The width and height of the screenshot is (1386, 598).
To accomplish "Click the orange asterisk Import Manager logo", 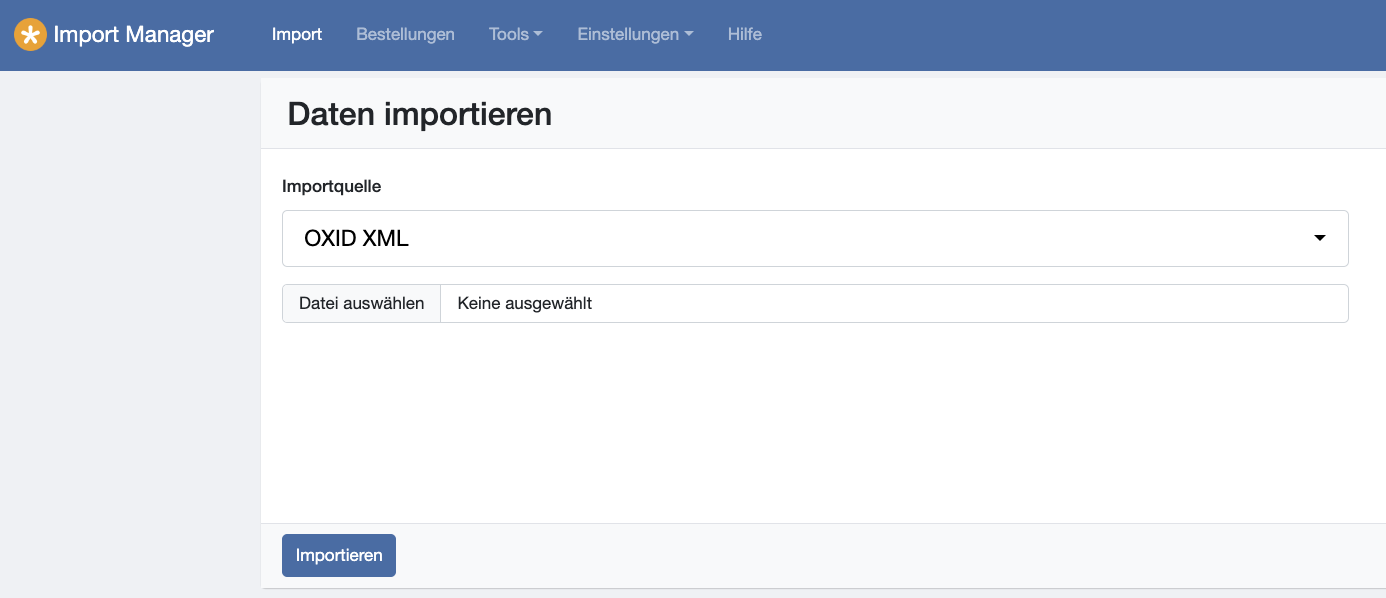I will [x=30, y=35].
